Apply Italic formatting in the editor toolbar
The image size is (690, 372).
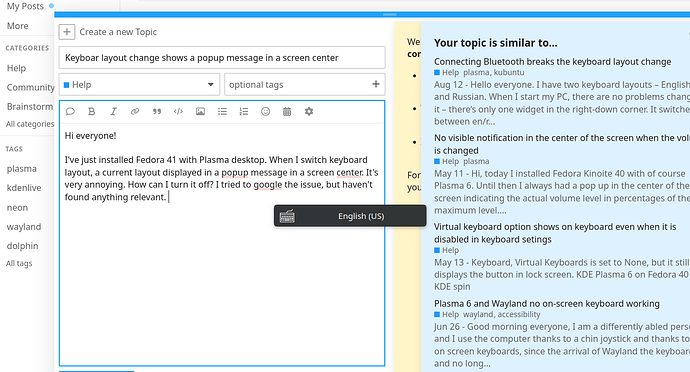[113, 111]
